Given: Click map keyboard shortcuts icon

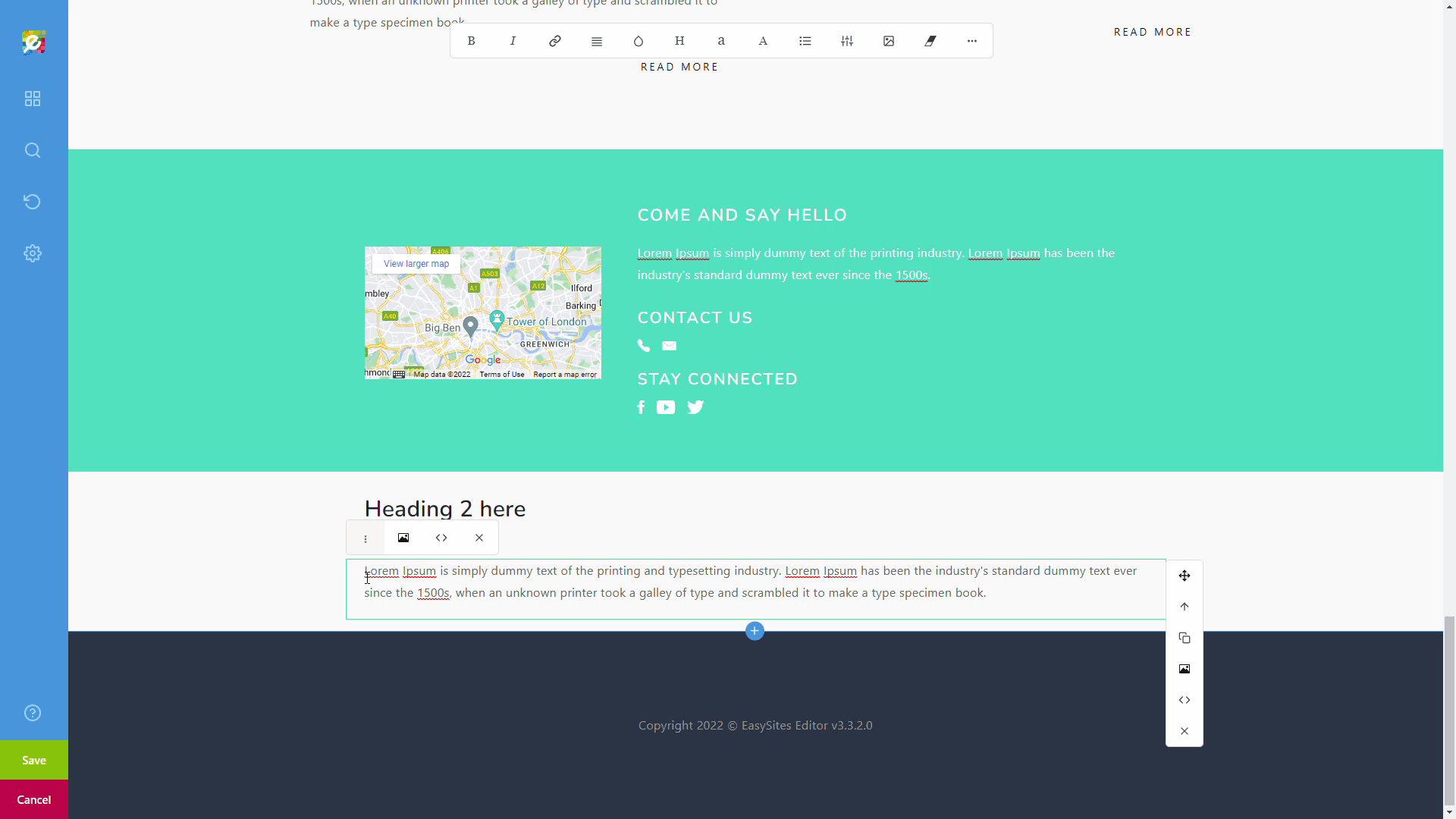Looking at the screenshot, I should click(399, 375).
